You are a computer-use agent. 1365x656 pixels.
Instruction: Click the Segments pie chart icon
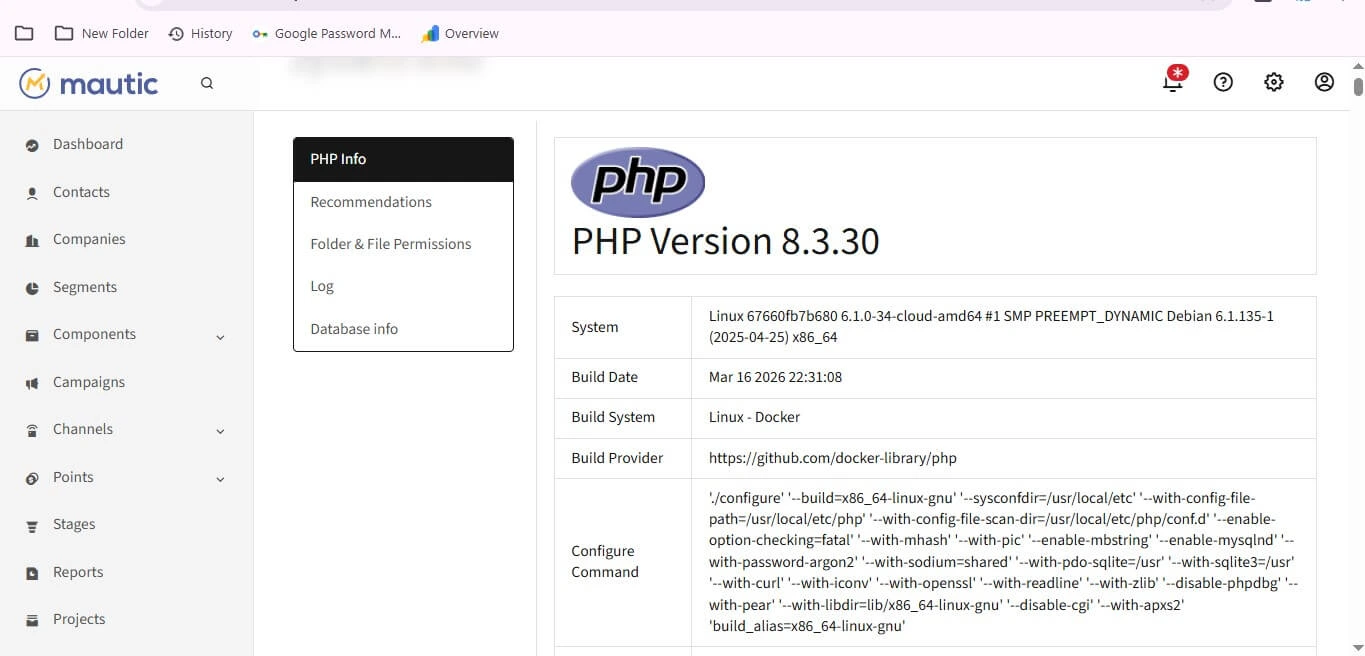point(32,288)
